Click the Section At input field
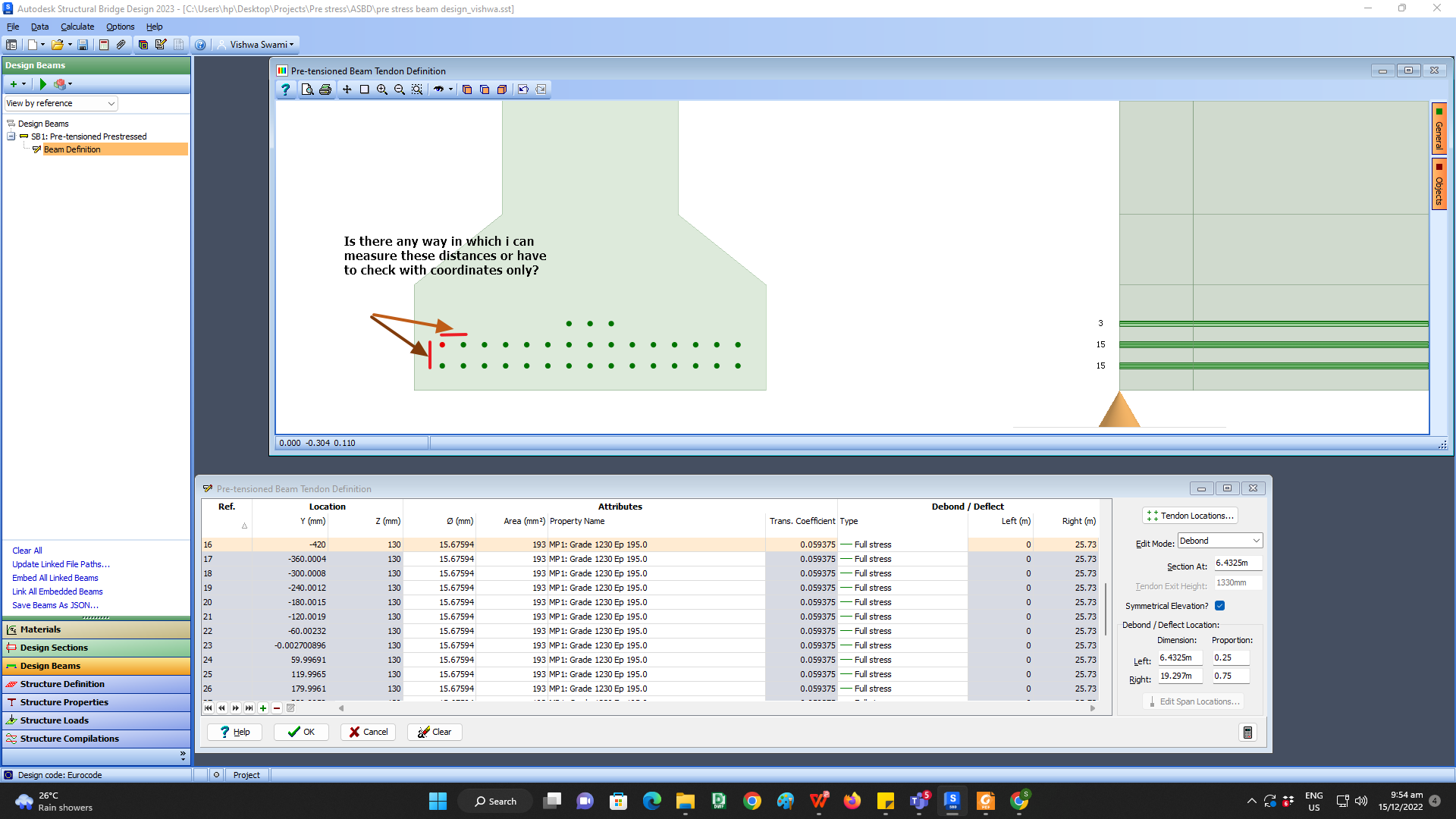The height and width of the screenshot is (819, 1456). (1237, 563)
